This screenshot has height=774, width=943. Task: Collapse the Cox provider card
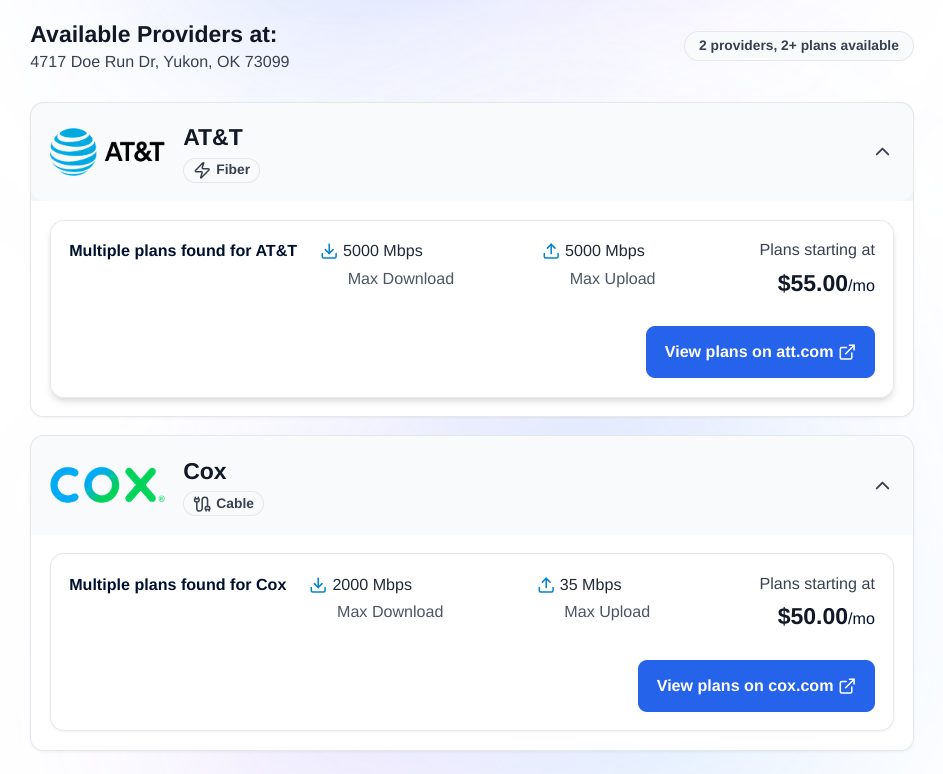[882, 485]
